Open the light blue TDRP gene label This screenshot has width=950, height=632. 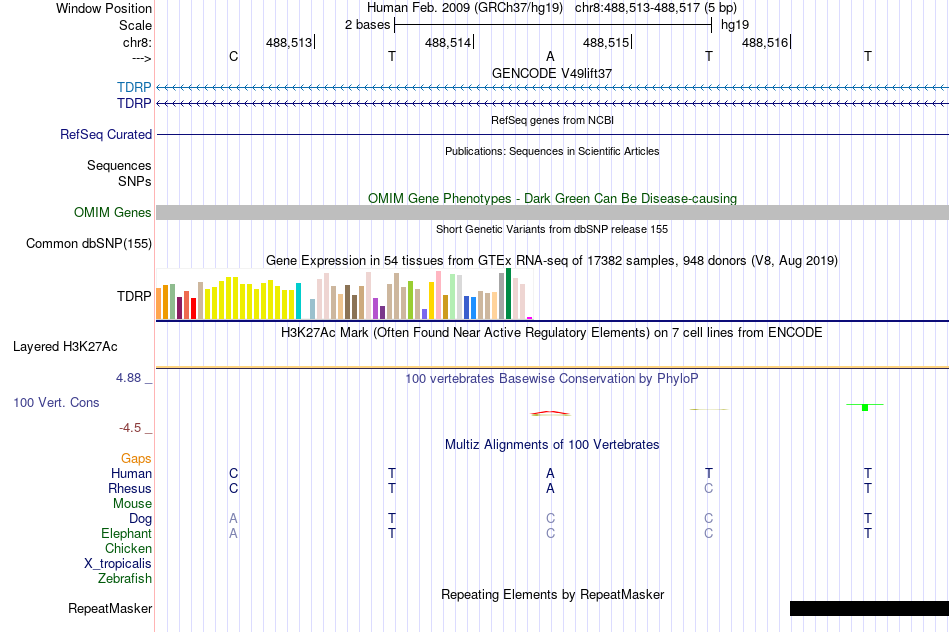(x=134, y=87)
